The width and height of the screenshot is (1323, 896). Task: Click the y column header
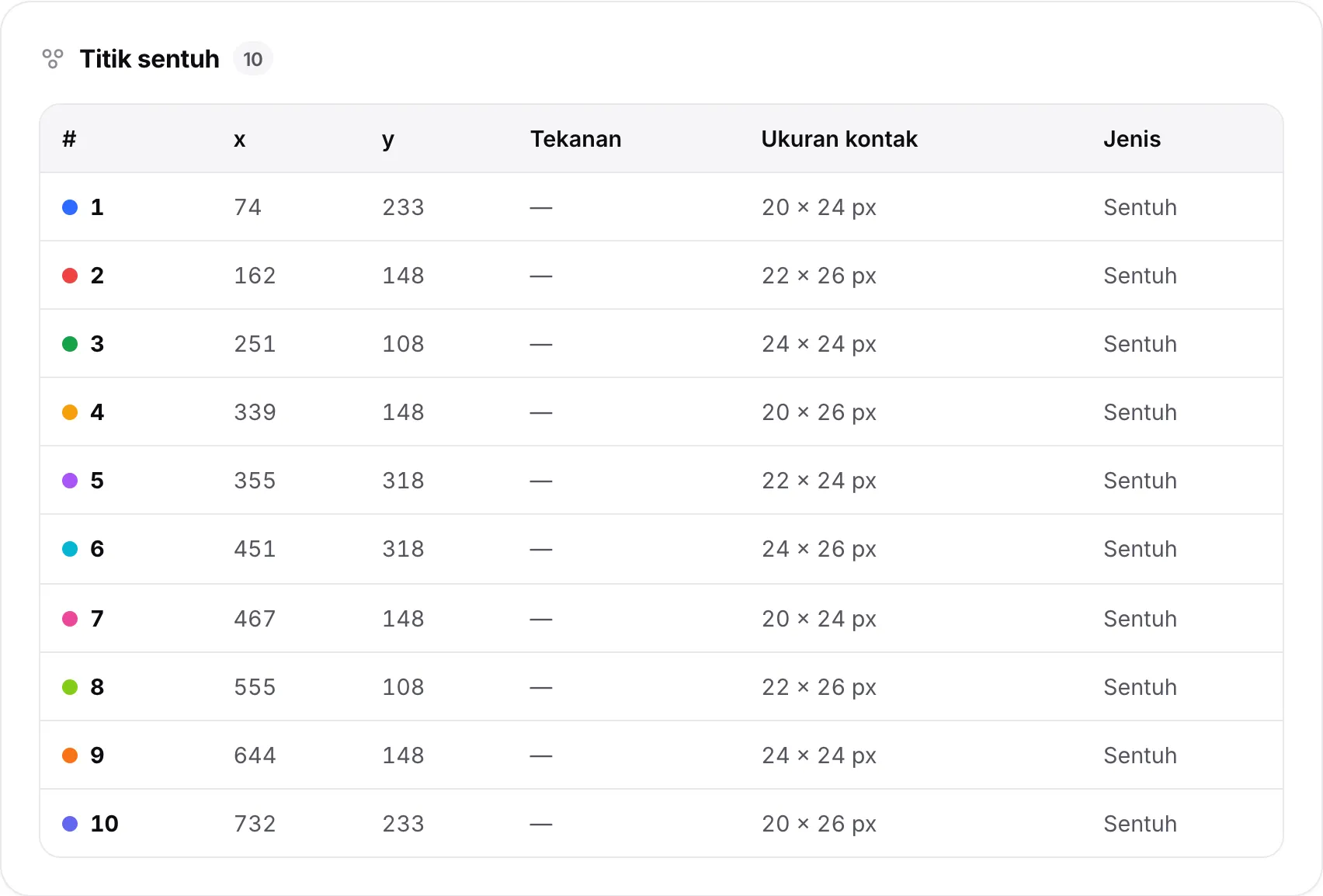[388, 141]
